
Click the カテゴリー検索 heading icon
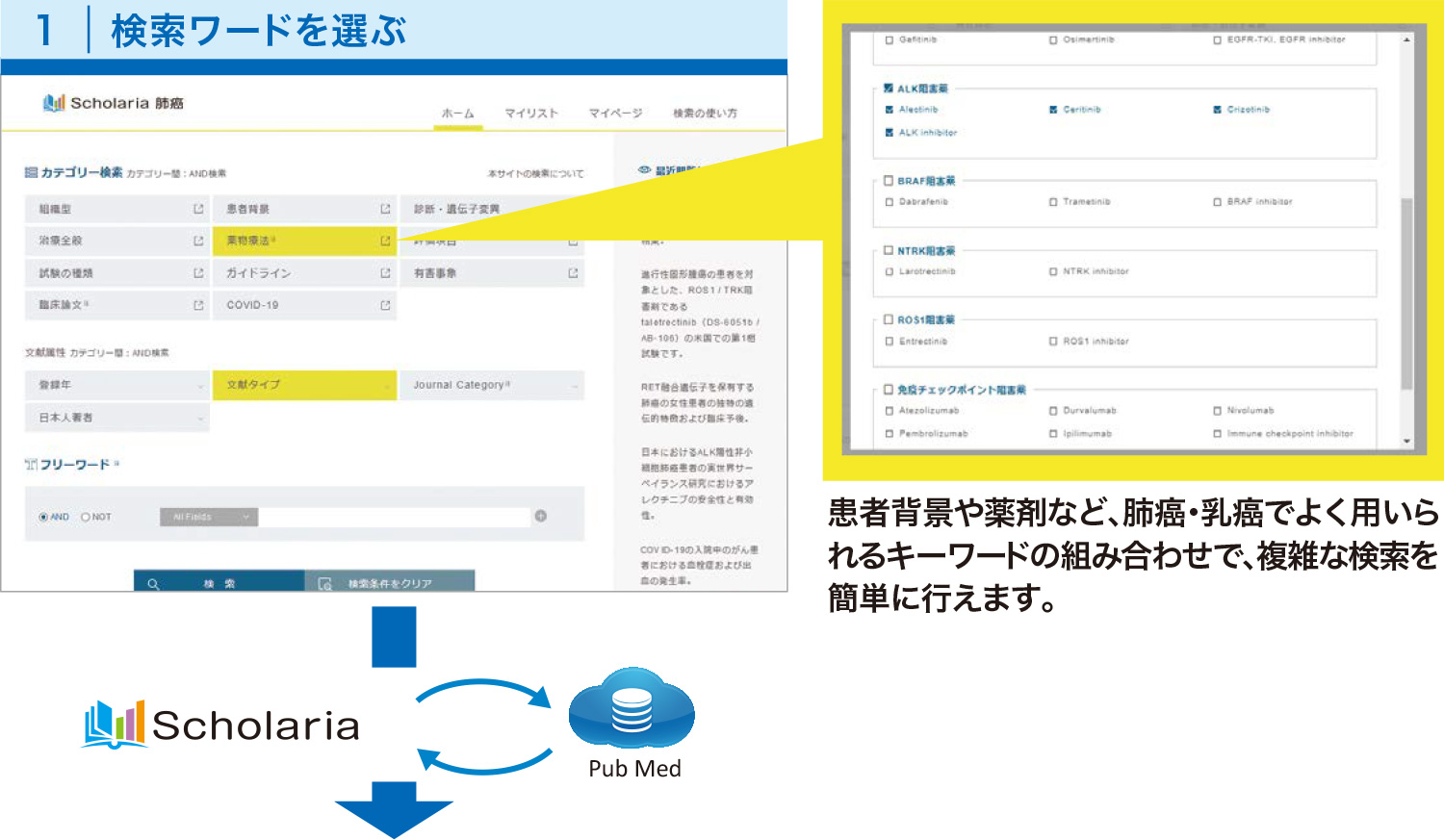32,172
